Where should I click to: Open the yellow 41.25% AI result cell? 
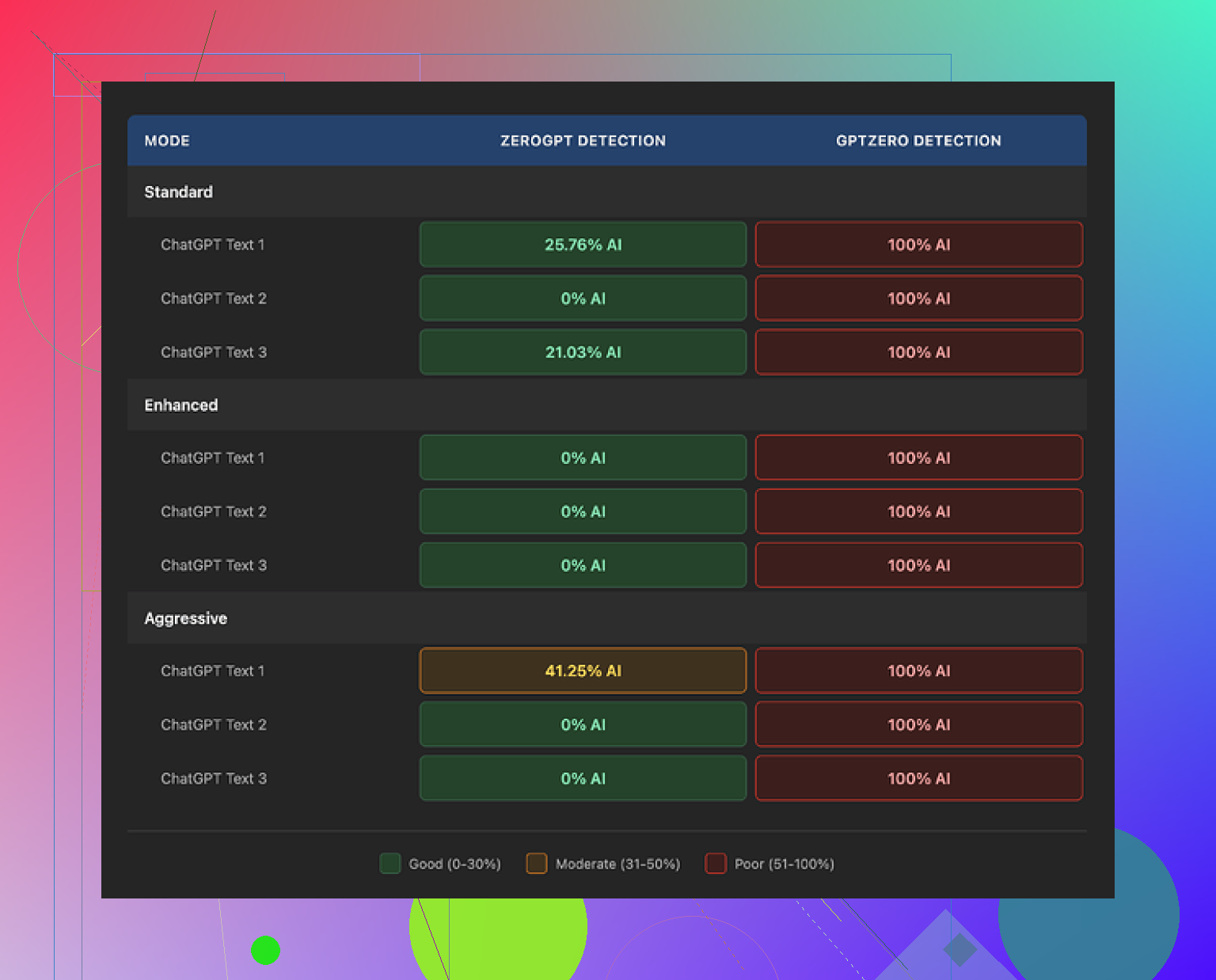tap(583, 670)
